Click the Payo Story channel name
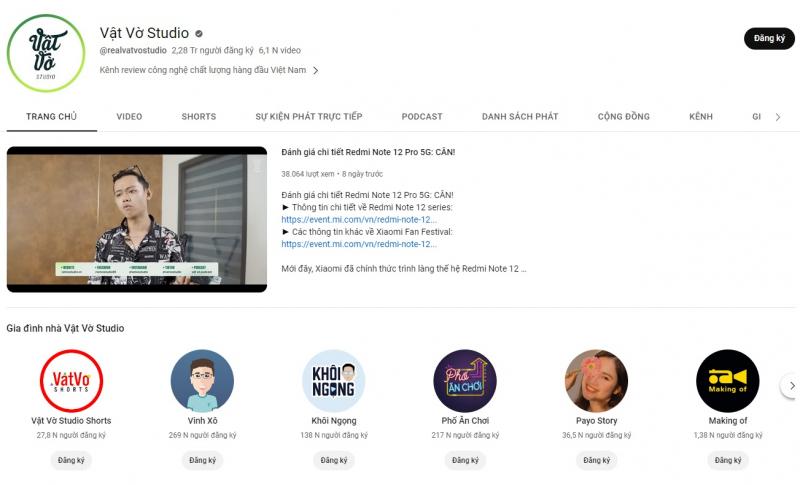Viewport: 800px width, 485px height. point(596,421)
